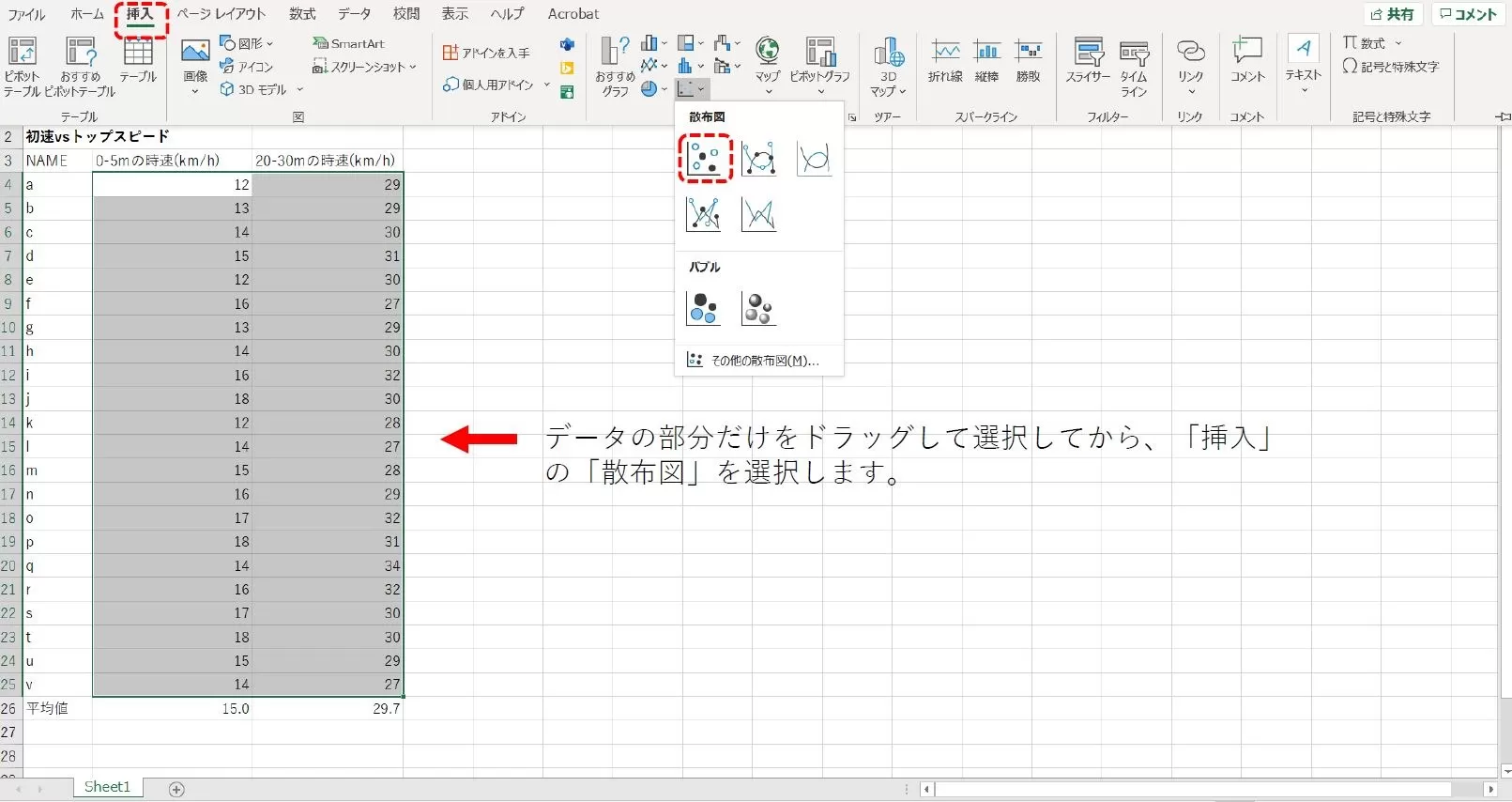This screenshot has height=802, width=1512.
Task: Click the Sheet1 worksheet tab
Action: pyautogui.click(x=107, y=787)
